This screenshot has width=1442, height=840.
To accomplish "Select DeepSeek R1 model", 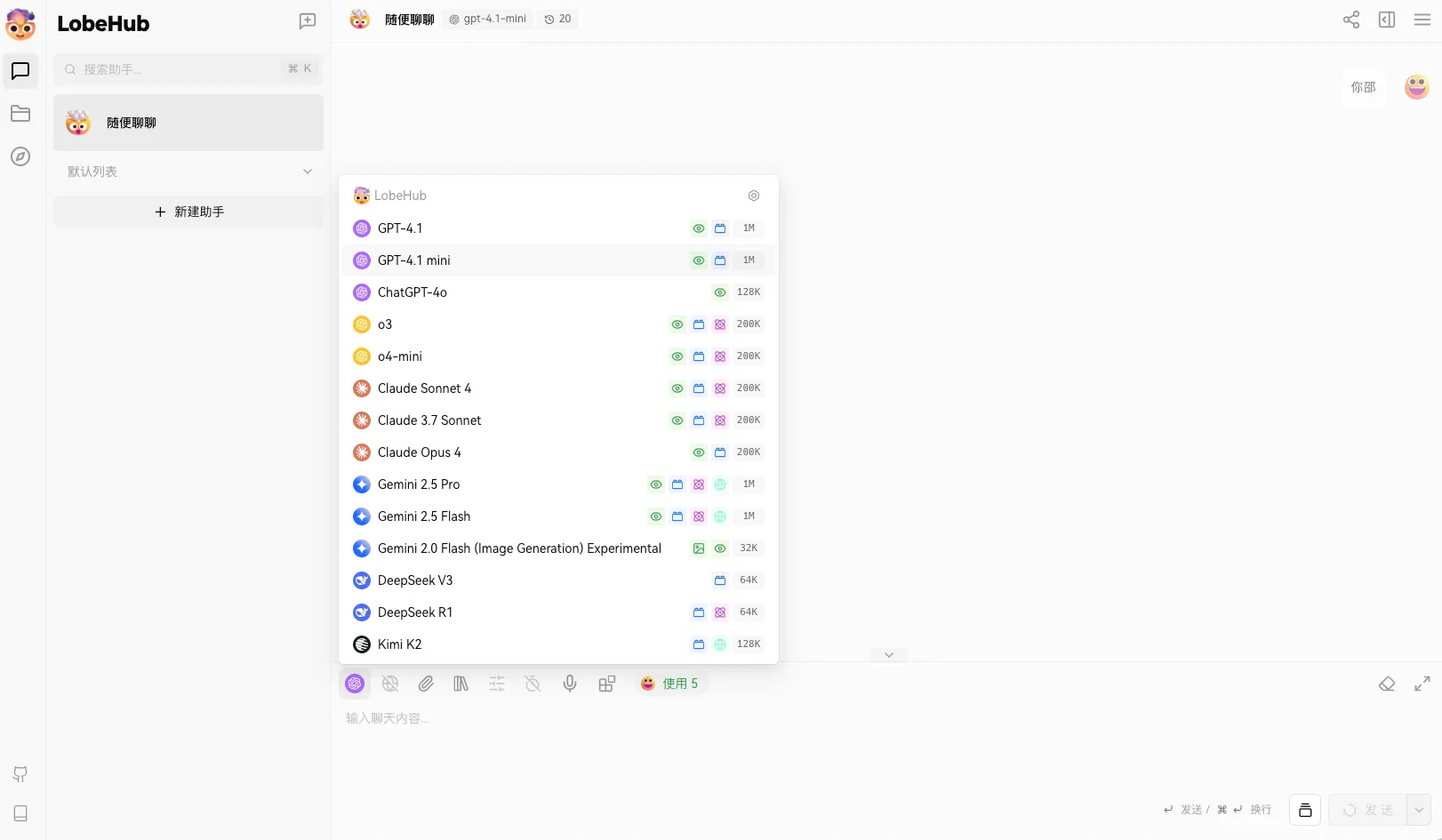I will click(558, 612).
